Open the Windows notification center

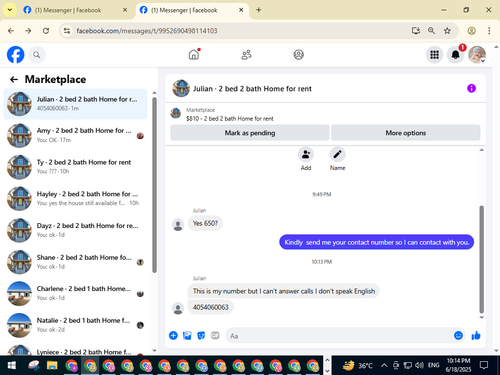click(x=484, y=365)
